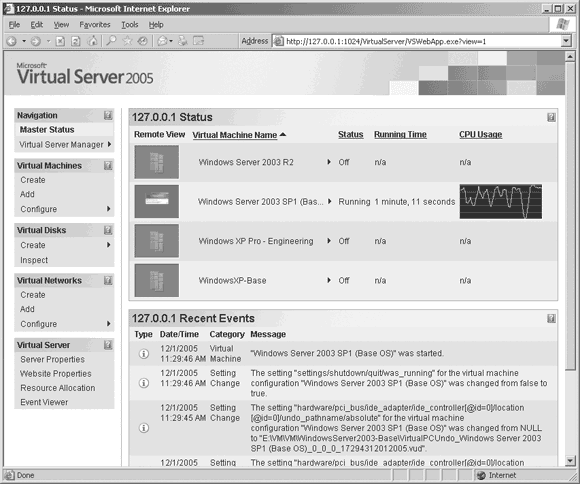Open the Favorites star toolbar icon
The height and width of the screenshot is (484, 580).
127,41
